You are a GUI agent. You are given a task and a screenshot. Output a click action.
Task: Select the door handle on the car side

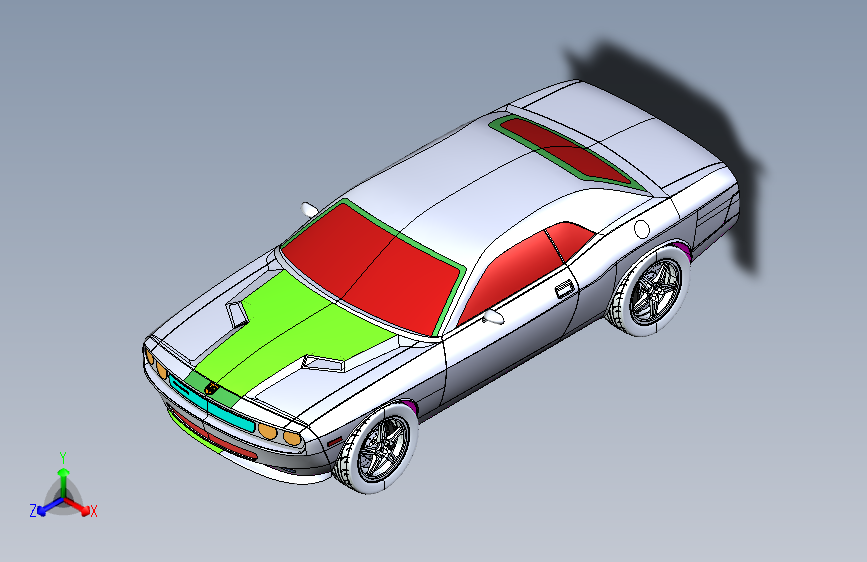pyautogui.click(x=565, y=289)
